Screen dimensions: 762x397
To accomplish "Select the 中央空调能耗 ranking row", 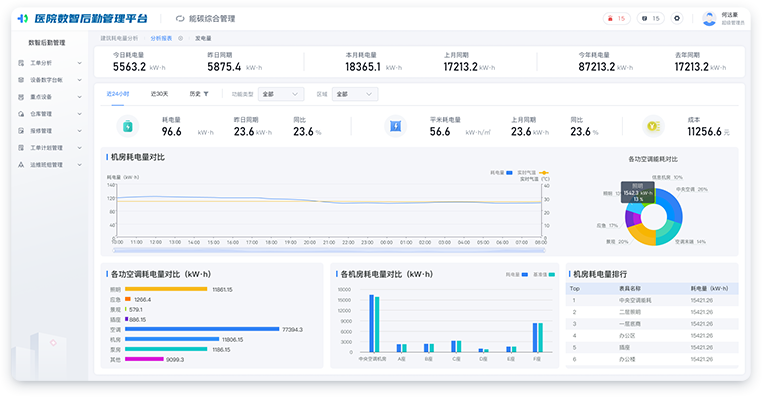I will tap(652, 300).
